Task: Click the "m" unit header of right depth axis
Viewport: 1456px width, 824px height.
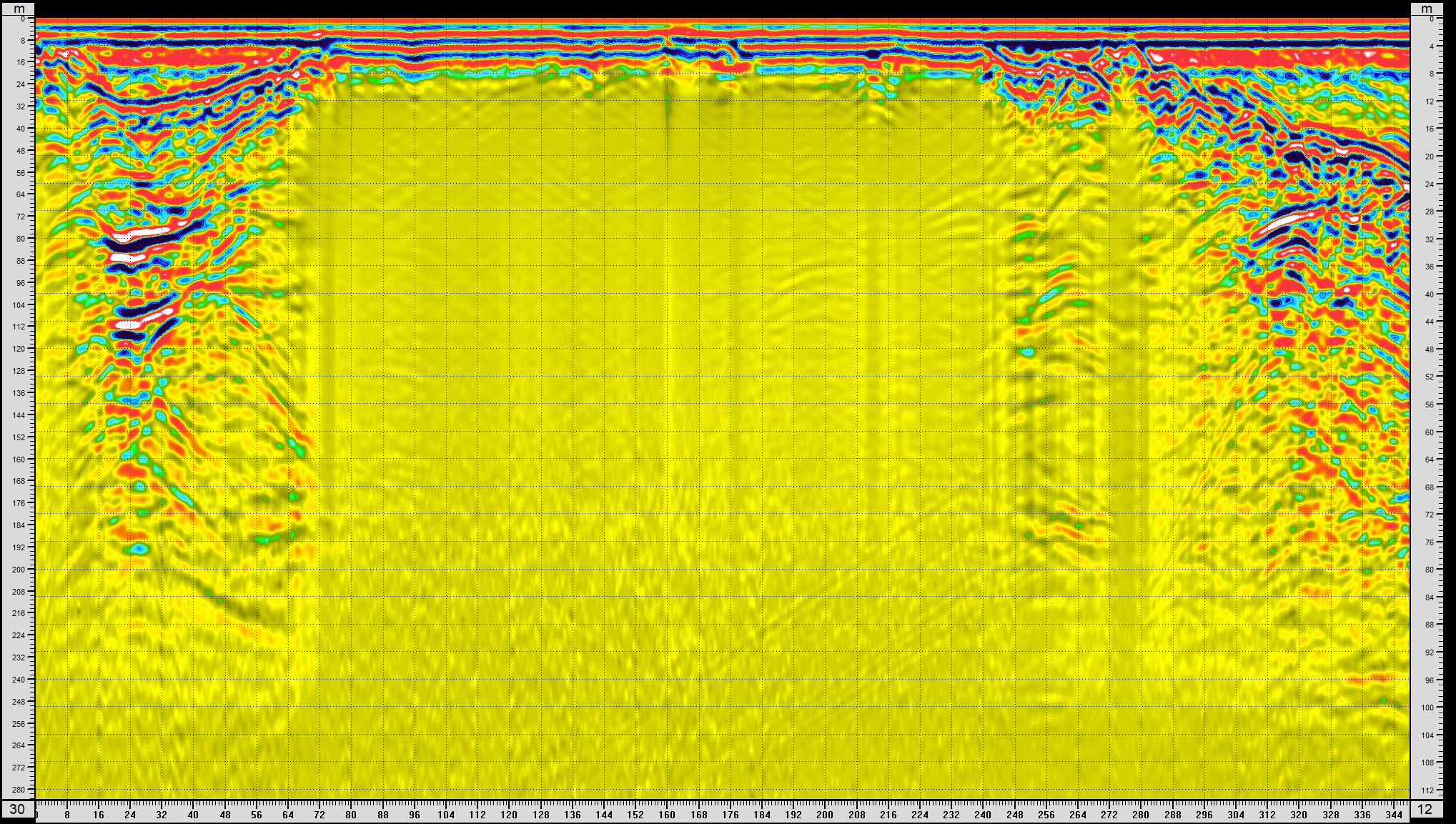Action: [1427, 9]
